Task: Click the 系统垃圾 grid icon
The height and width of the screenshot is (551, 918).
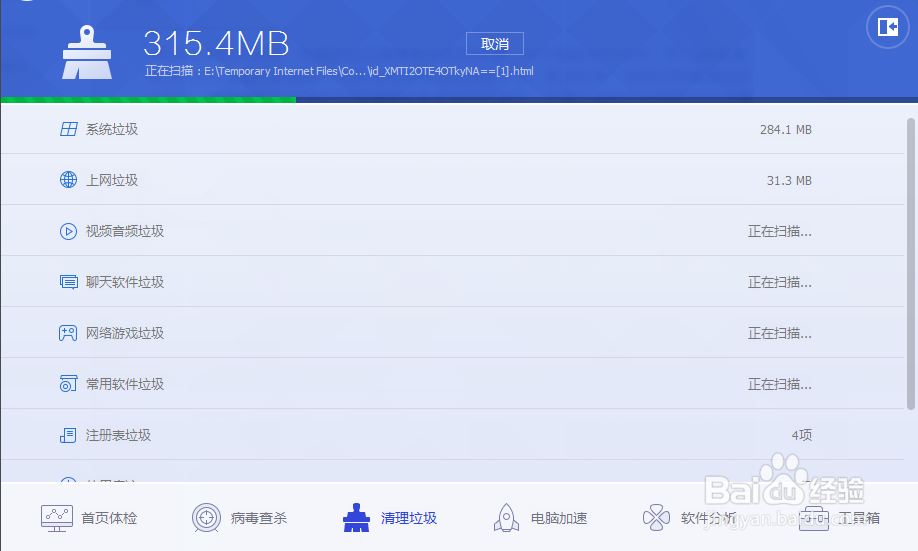Action: (68, 129)
